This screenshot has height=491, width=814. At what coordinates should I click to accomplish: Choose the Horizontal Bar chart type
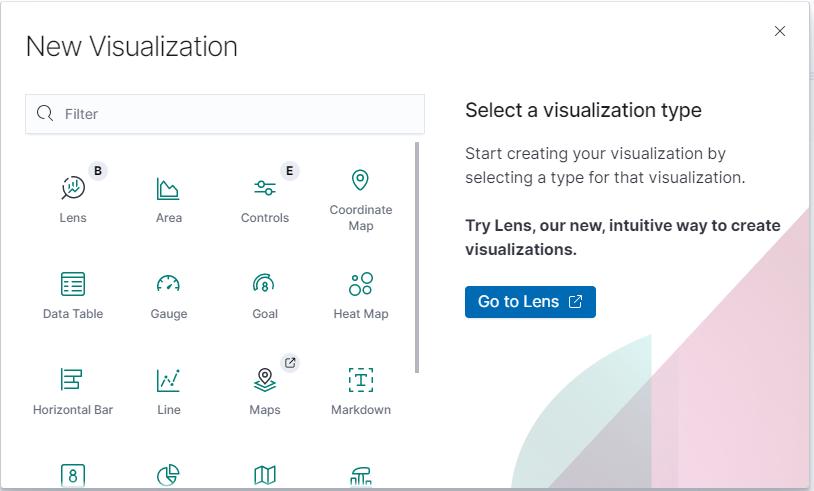(73, 388)
